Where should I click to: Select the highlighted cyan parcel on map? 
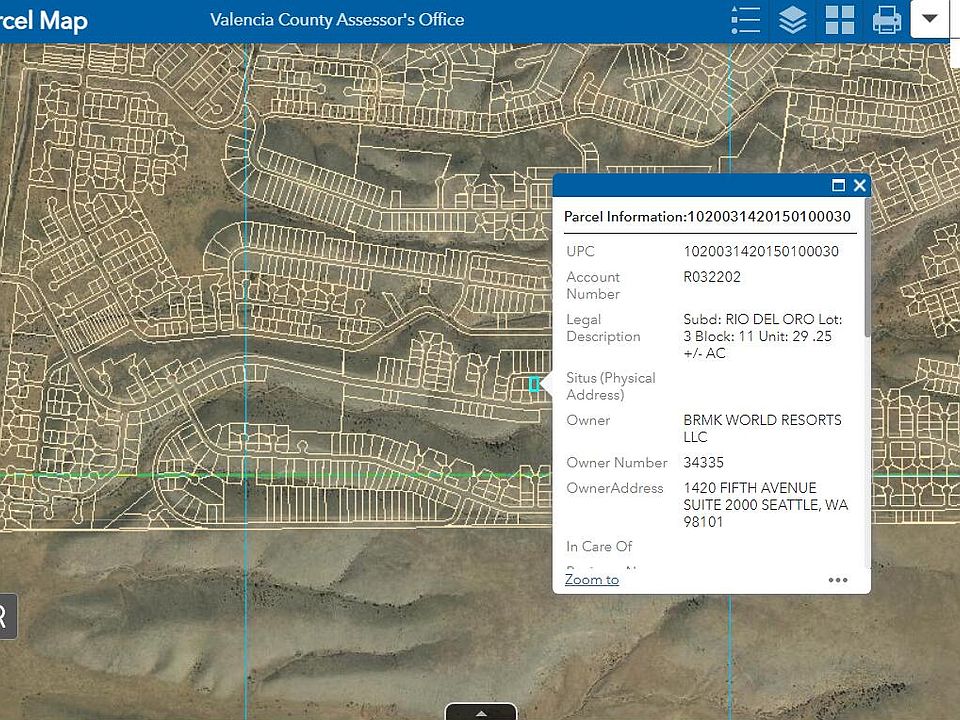(534, 384)
